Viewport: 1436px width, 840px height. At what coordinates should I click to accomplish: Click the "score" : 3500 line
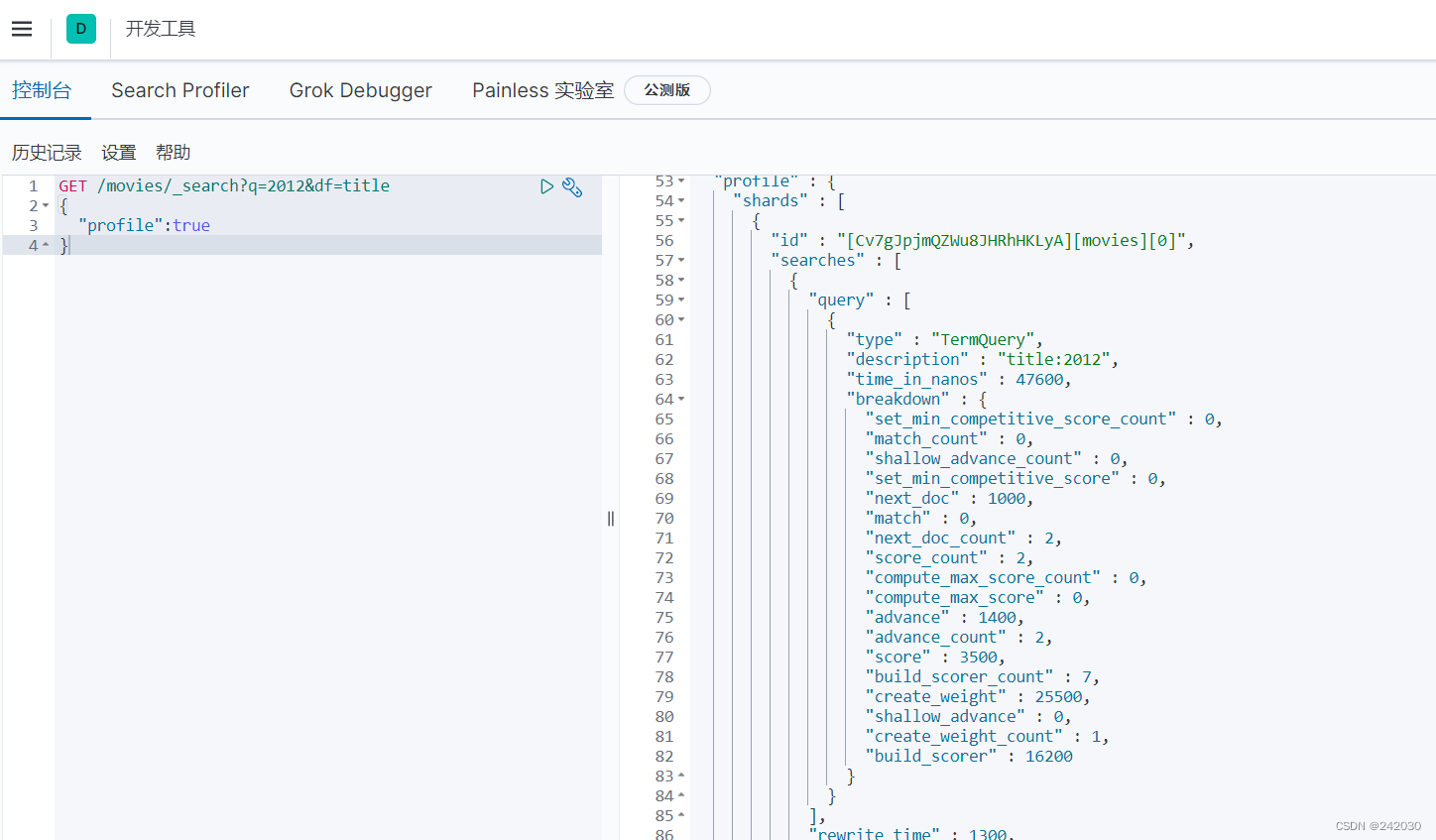[x=935, y=657]
